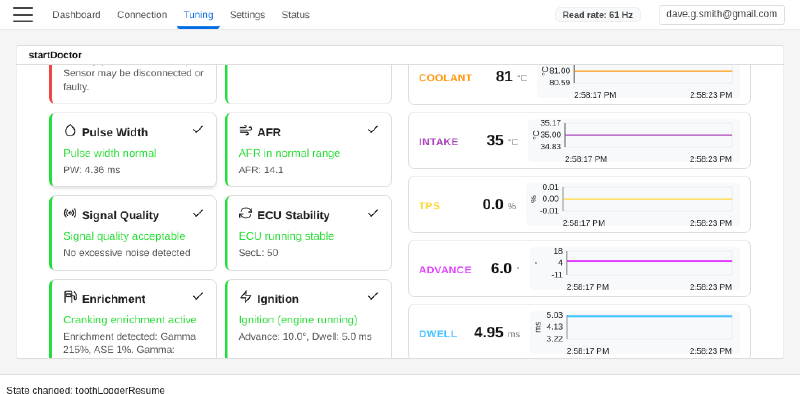Click the ECU Stability checkmark
800x394 pixels.
(373, 213)
